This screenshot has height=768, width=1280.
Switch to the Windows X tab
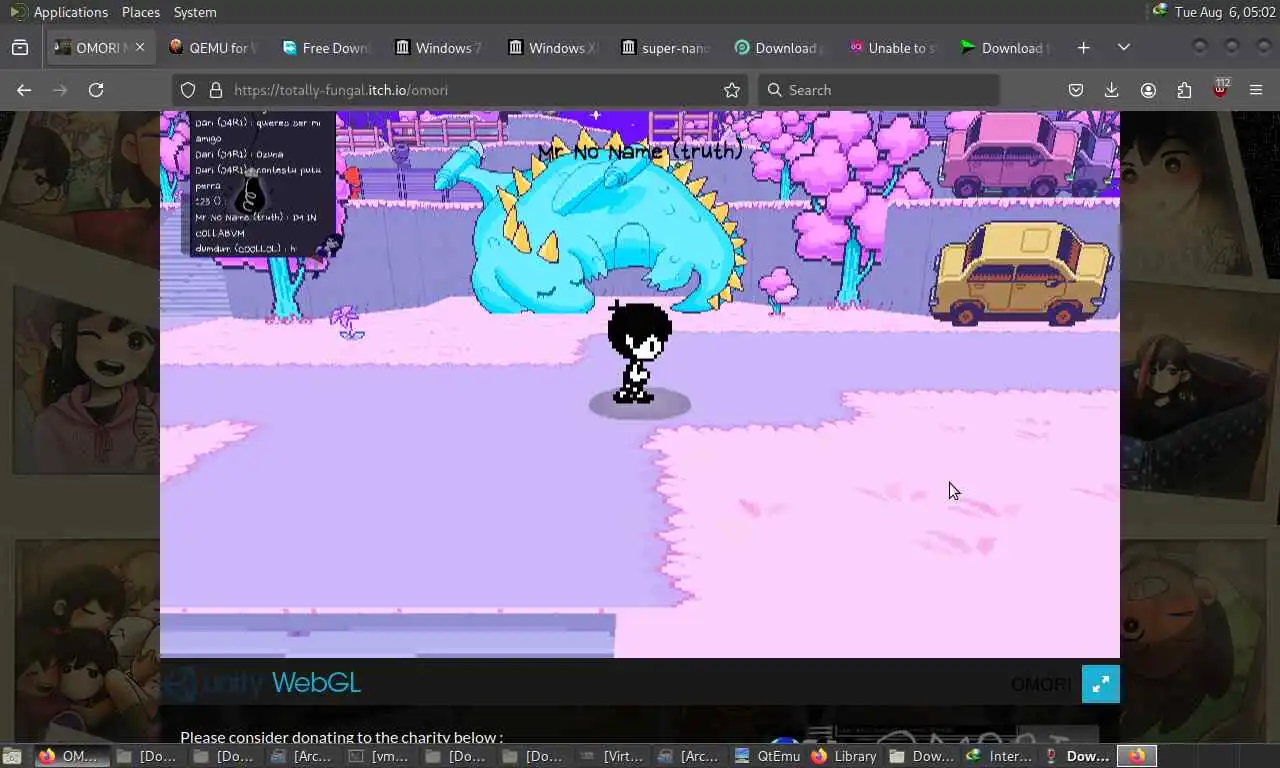coord(552,47)
